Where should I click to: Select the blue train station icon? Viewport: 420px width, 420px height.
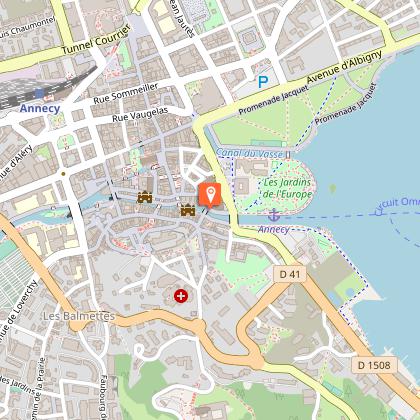point(40,93)
